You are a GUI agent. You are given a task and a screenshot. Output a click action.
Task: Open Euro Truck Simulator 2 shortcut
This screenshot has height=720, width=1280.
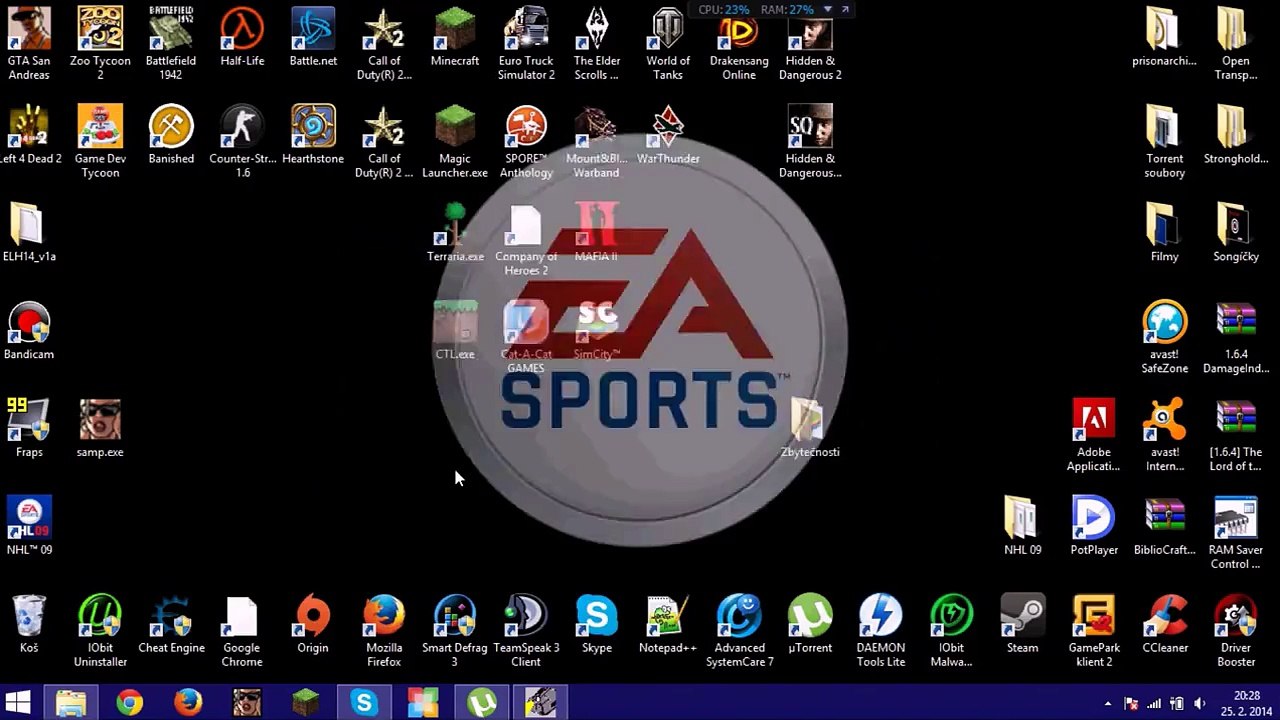(x=526, y=43)
